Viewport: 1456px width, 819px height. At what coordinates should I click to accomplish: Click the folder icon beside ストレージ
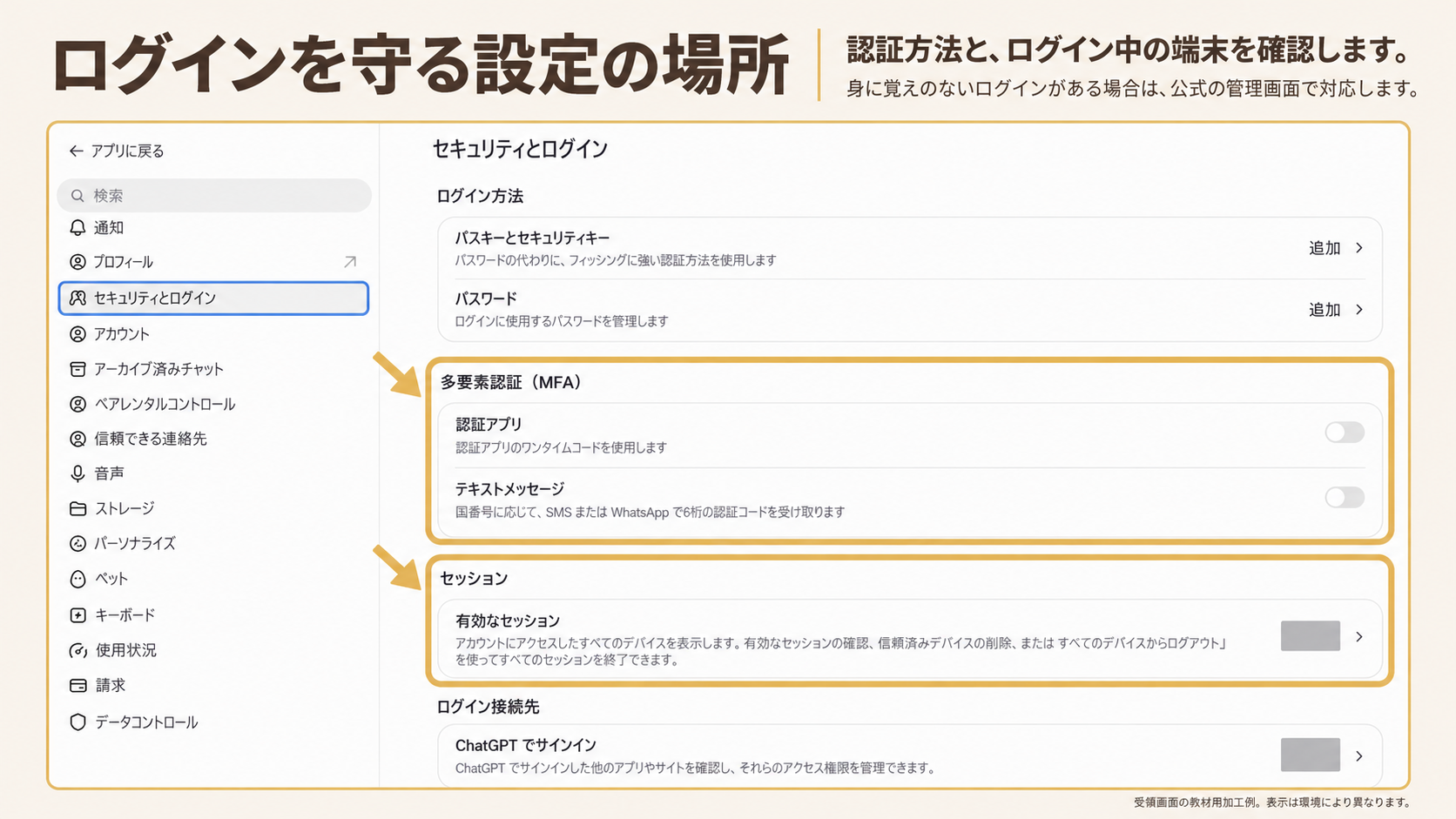pyautogui.click(x=78, y=508)
